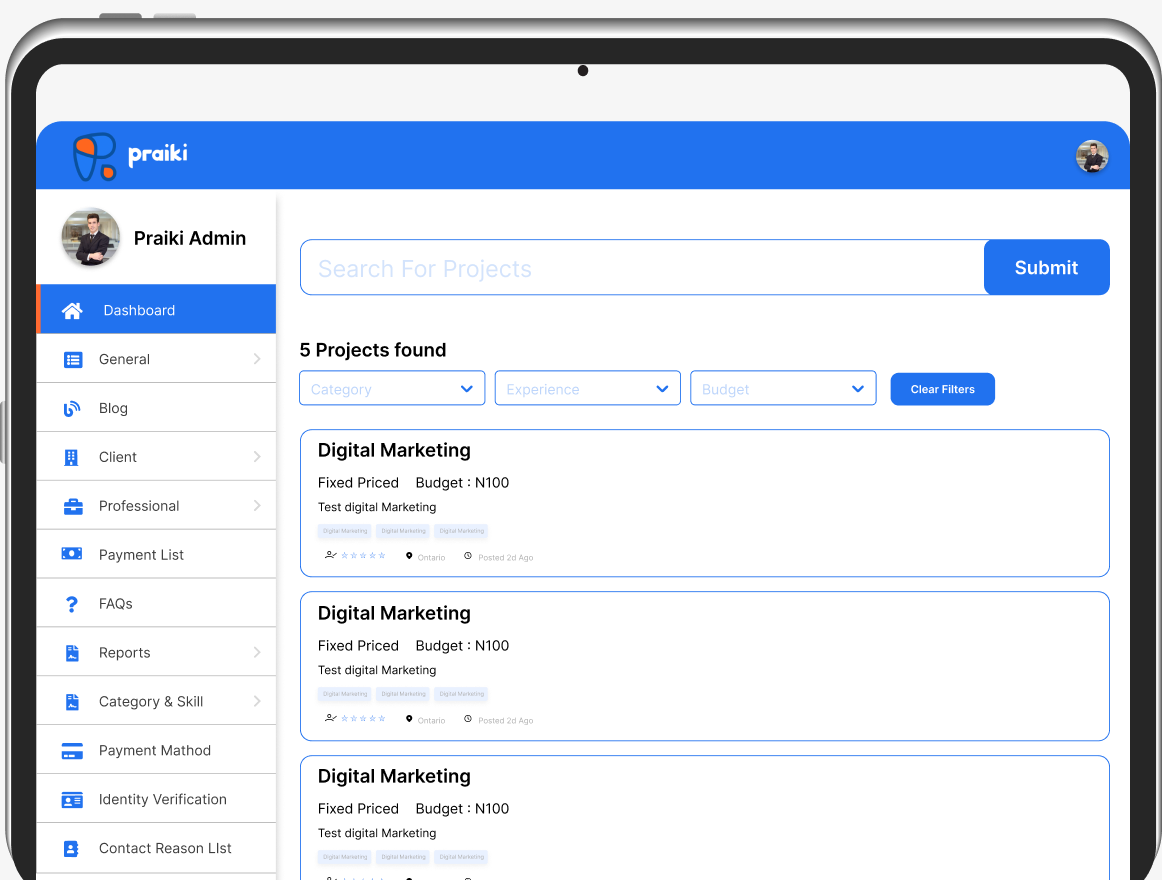Open the first Digital Marketing project title
Viewport: 1162px width, 880px height.
pyautogui.click(x=394, y=451)
